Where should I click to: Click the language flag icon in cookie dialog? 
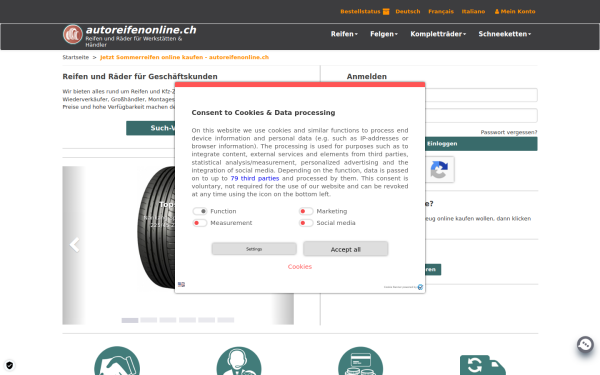[x=181, y=284]
